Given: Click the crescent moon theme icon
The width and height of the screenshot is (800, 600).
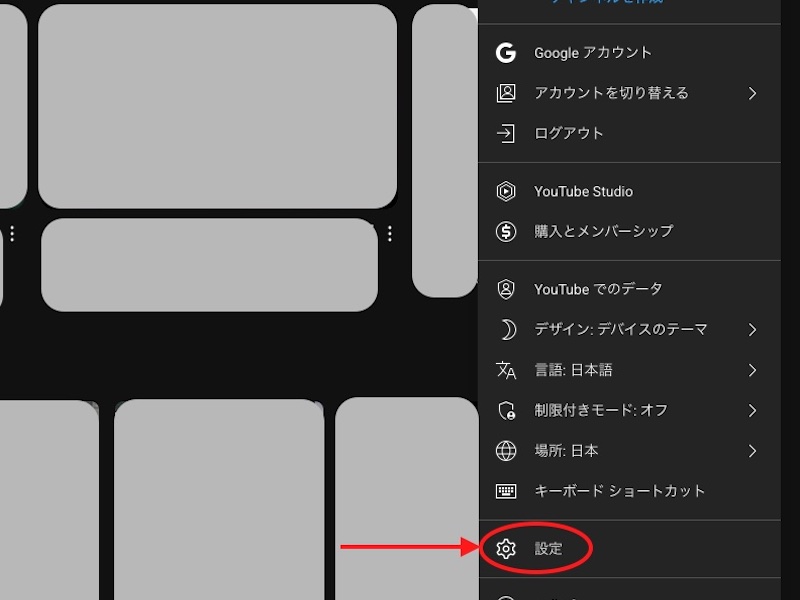Looking at the screenshot, I should pos(506,329).
